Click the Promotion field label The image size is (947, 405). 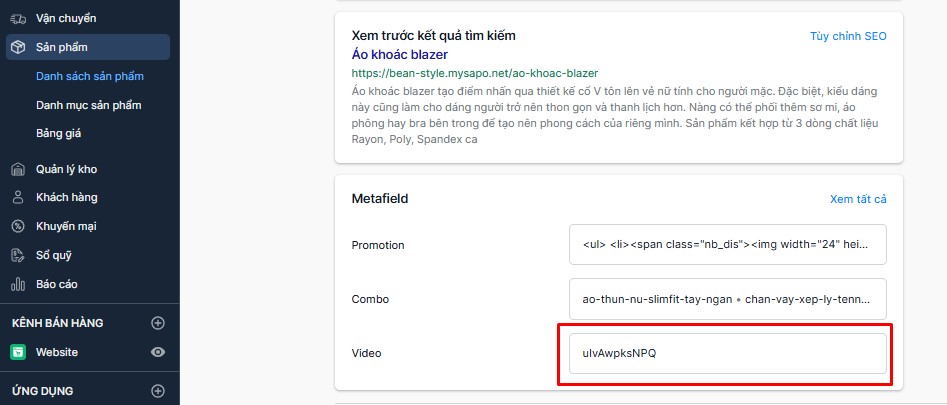378,245
